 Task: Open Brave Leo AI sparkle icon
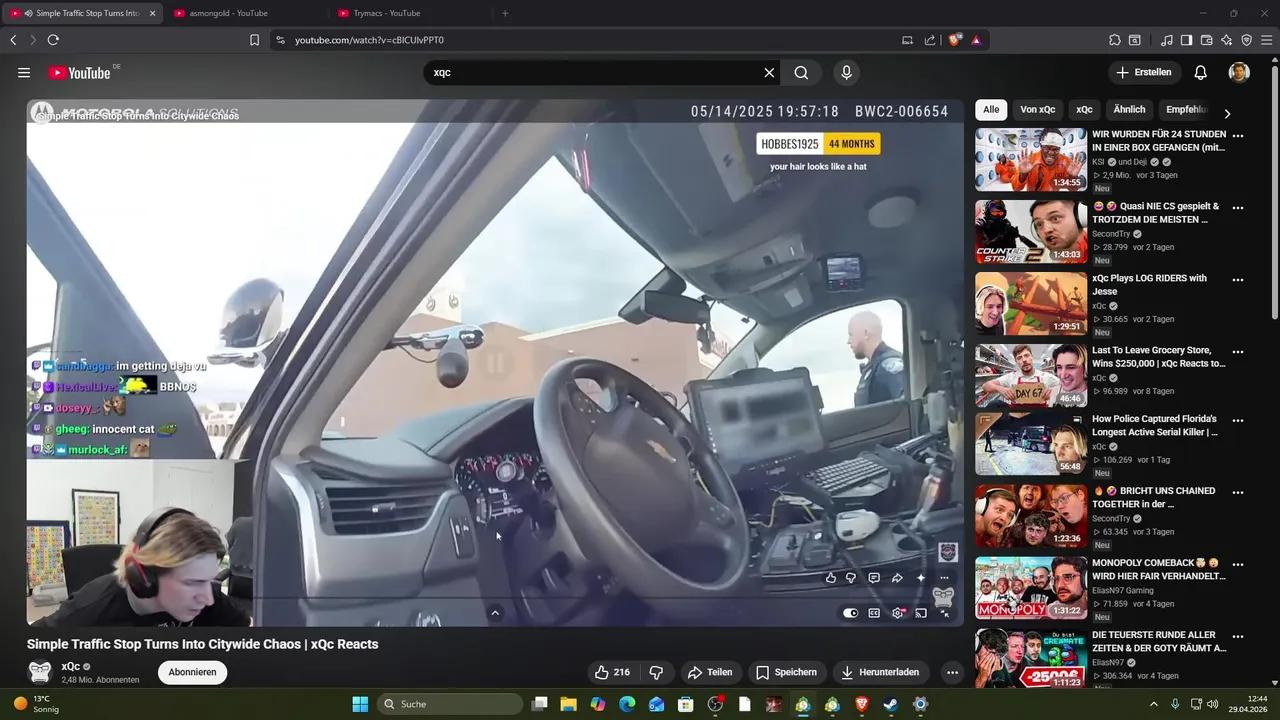click(x=1226, y=40)
